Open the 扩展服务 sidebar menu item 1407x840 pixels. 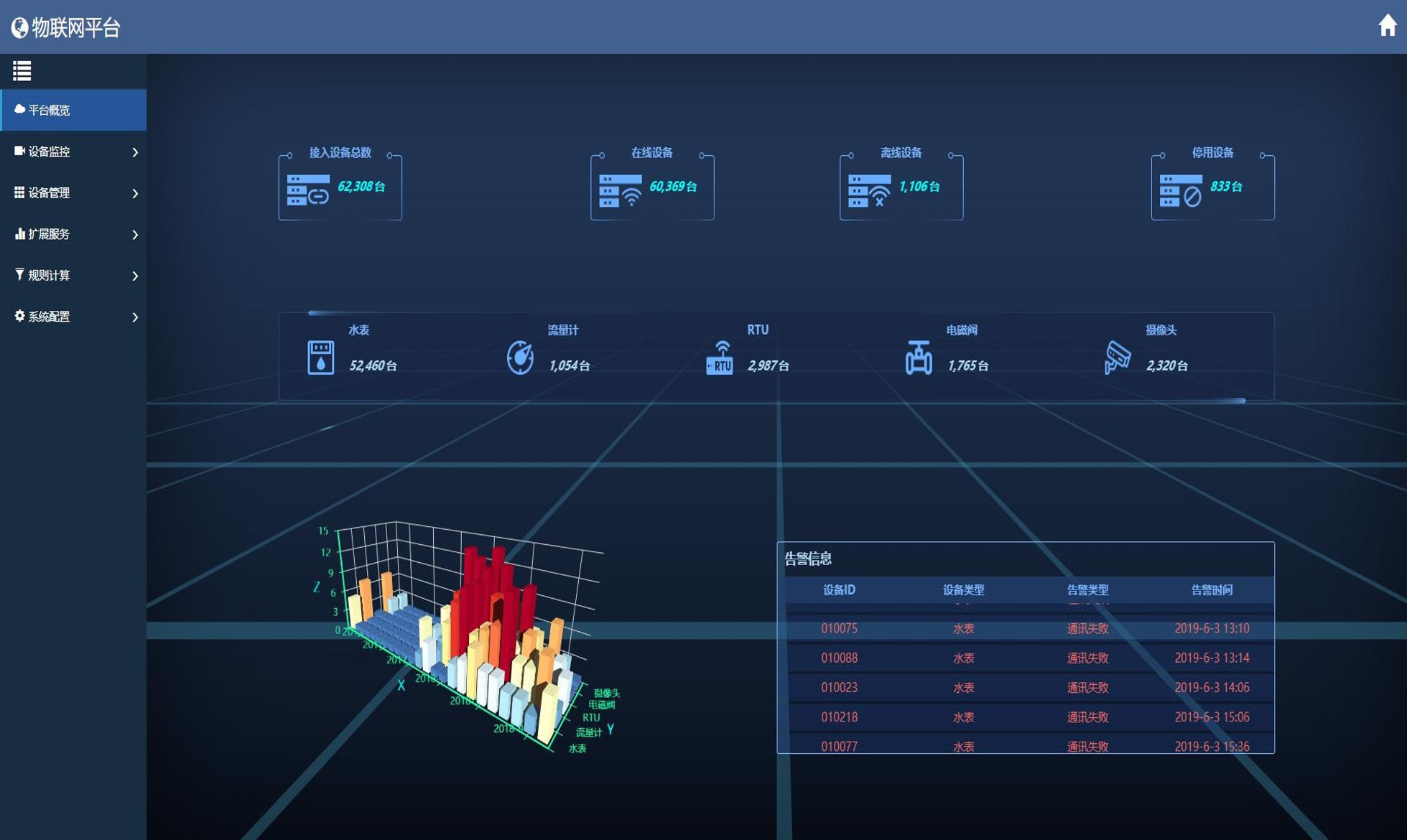point(73,234)
